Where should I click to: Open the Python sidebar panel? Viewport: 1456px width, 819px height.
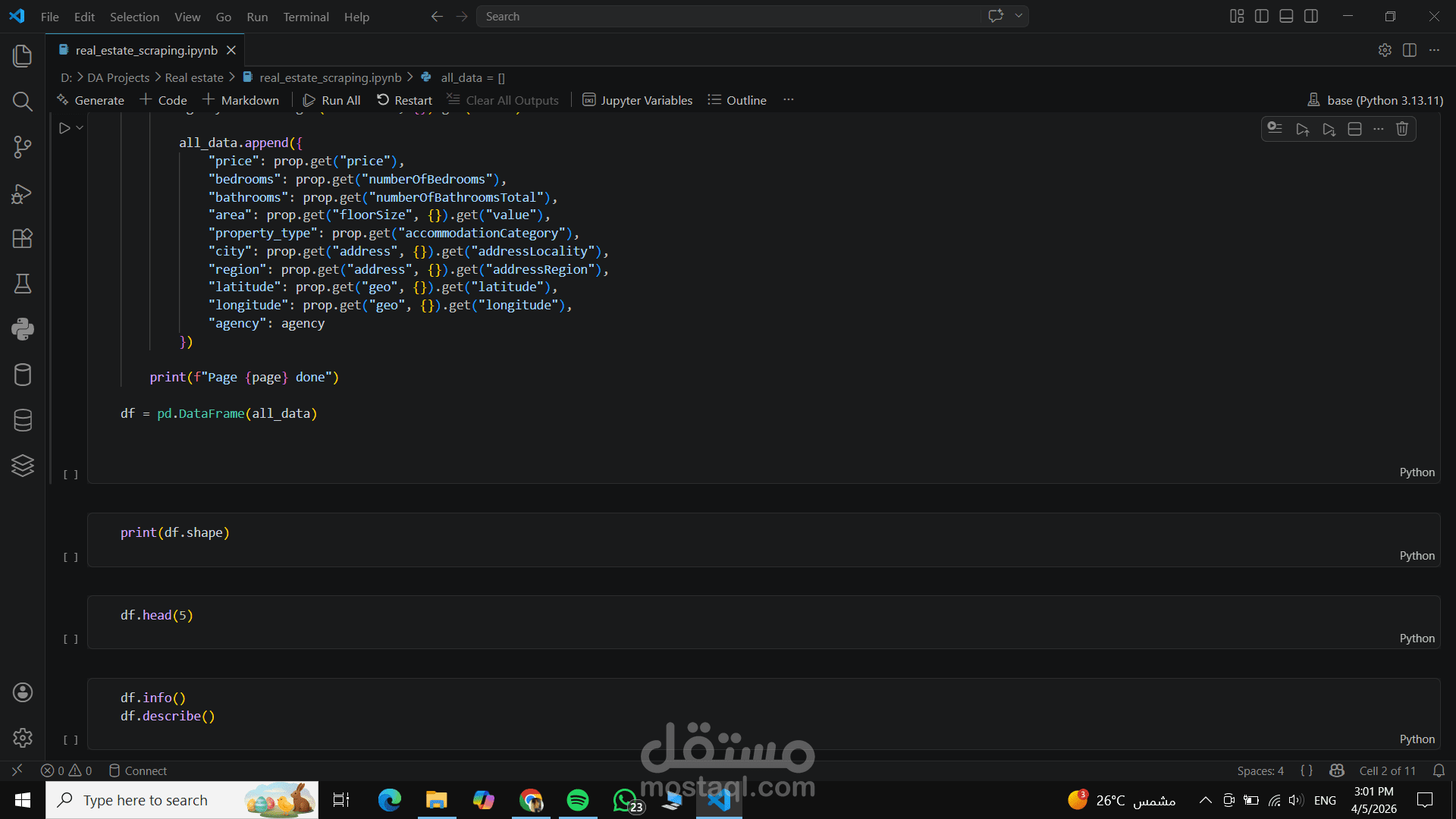point(23,329)
